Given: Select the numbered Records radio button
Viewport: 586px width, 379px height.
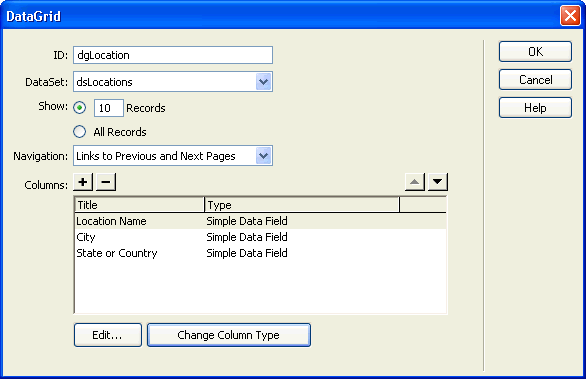Looking at the screenshot, I should [x=79, y=108].
